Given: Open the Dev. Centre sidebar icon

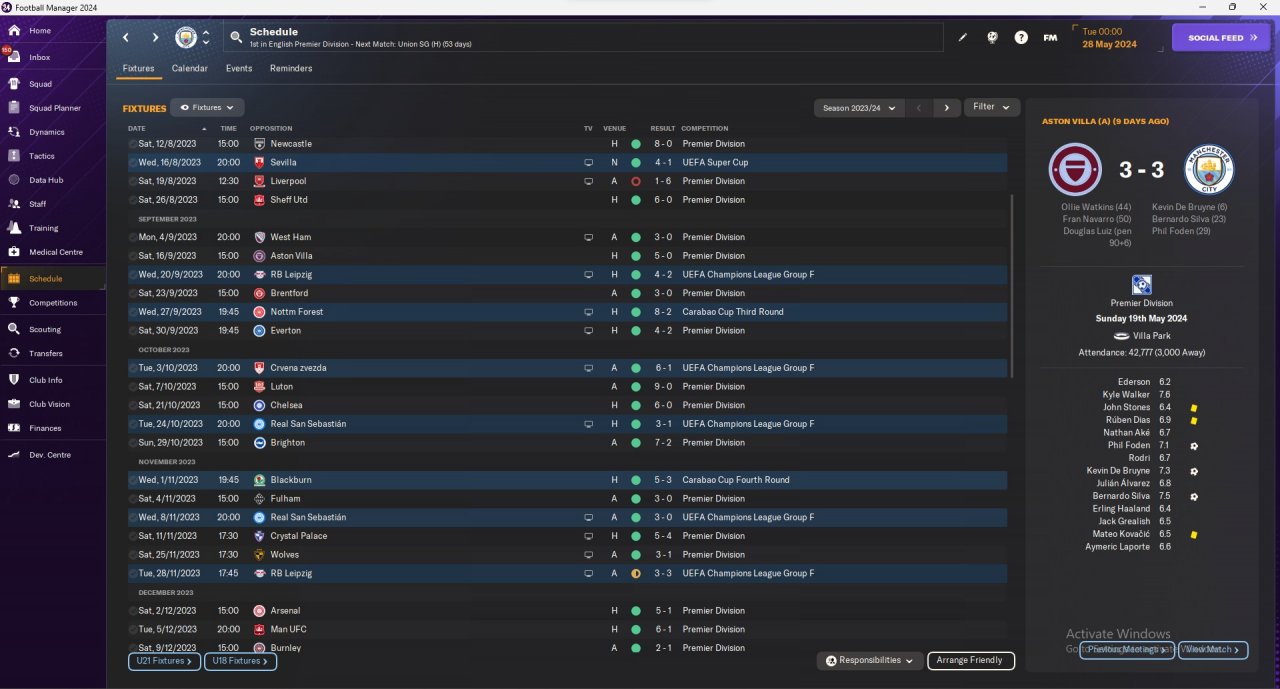Looking at the screenshot, I should click(x=14, y=455).
